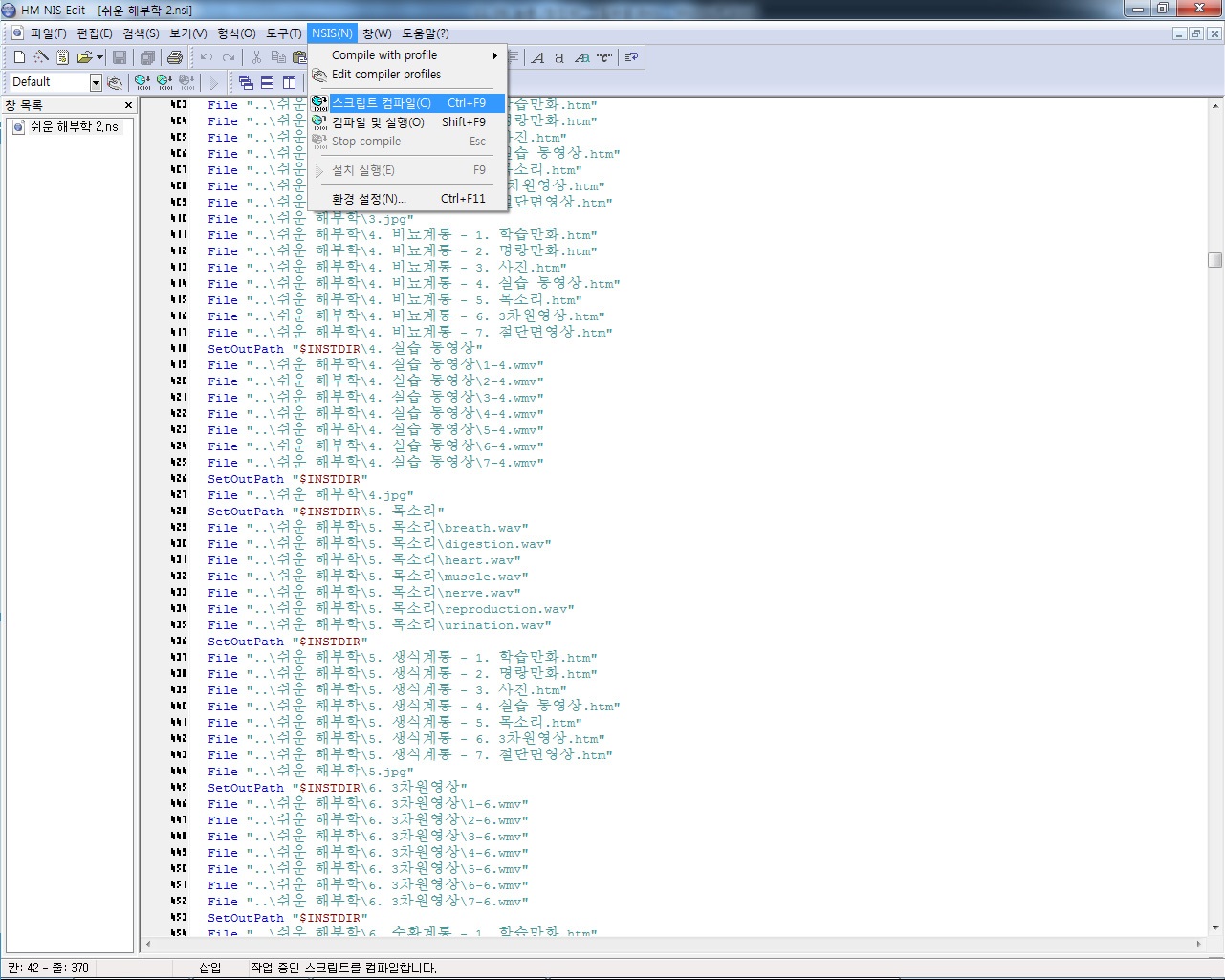Expand Compile with profile submenu
Viewport: 1225px width, 980px height.
405,55
